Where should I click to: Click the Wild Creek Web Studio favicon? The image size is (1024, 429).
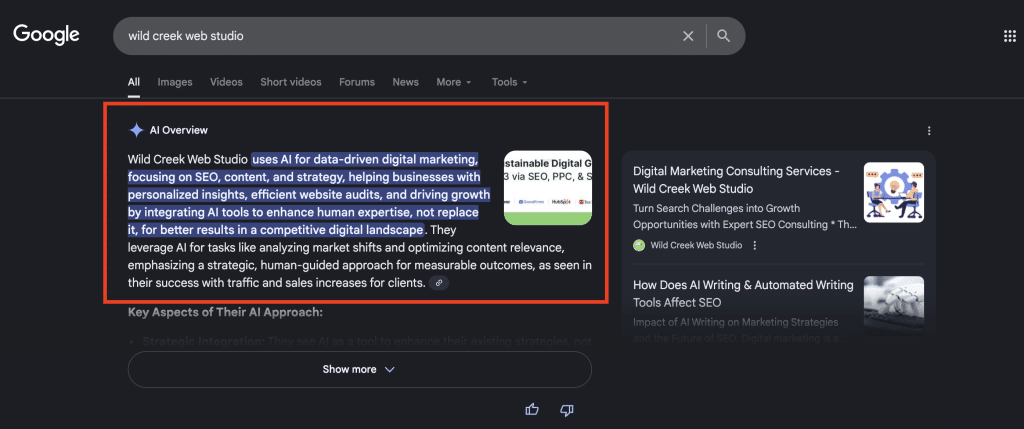(639, 246)
